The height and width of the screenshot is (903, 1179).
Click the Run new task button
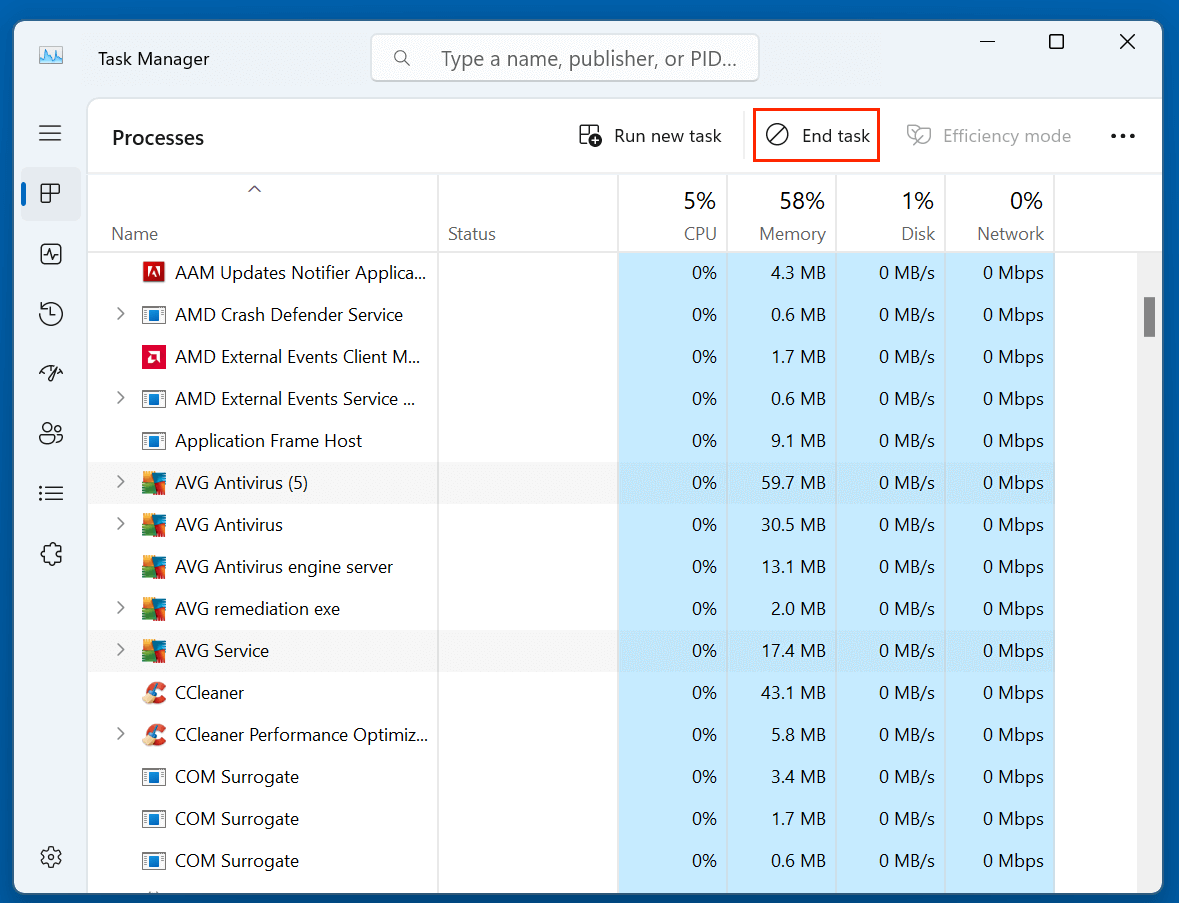pyautogui.click(x=650, y=136)
